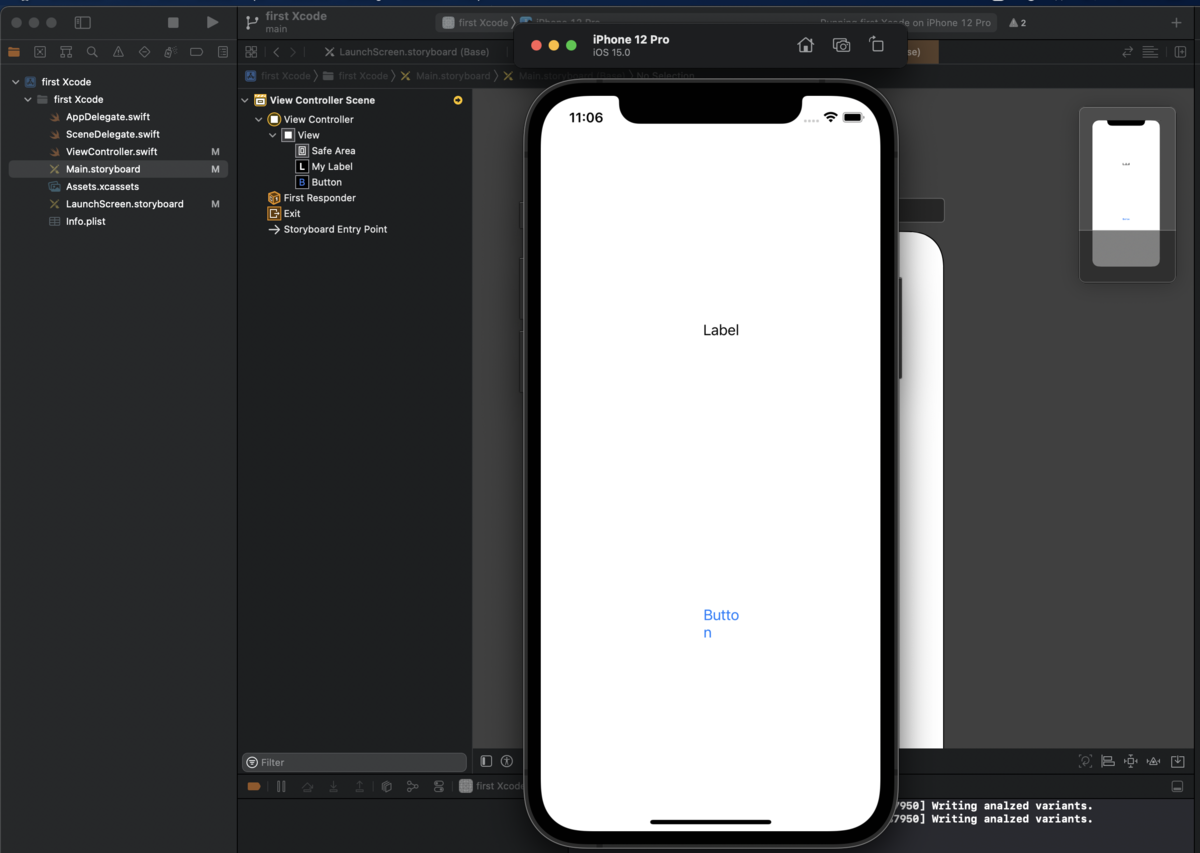1200x853 pixels.
Task: Open Add New Constraints menu
Action: pos(1131,761)
